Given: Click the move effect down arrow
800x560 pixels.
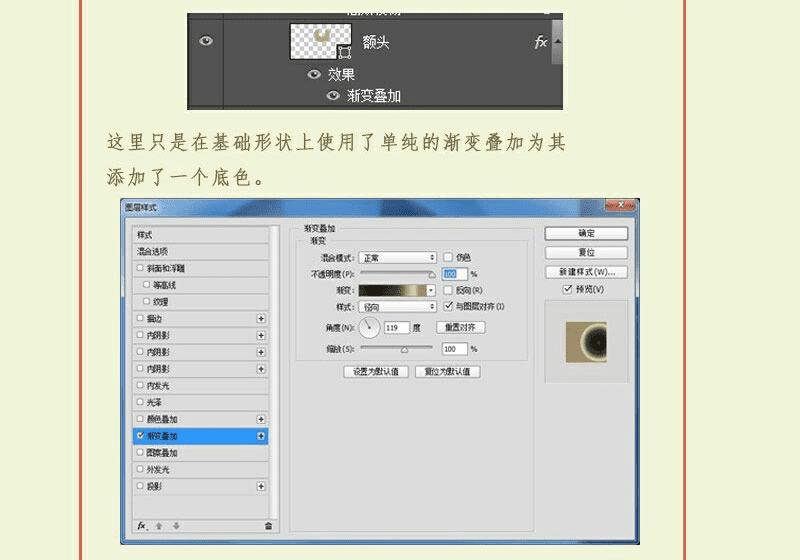Looking at the screenshot, I should click(176, 526).
